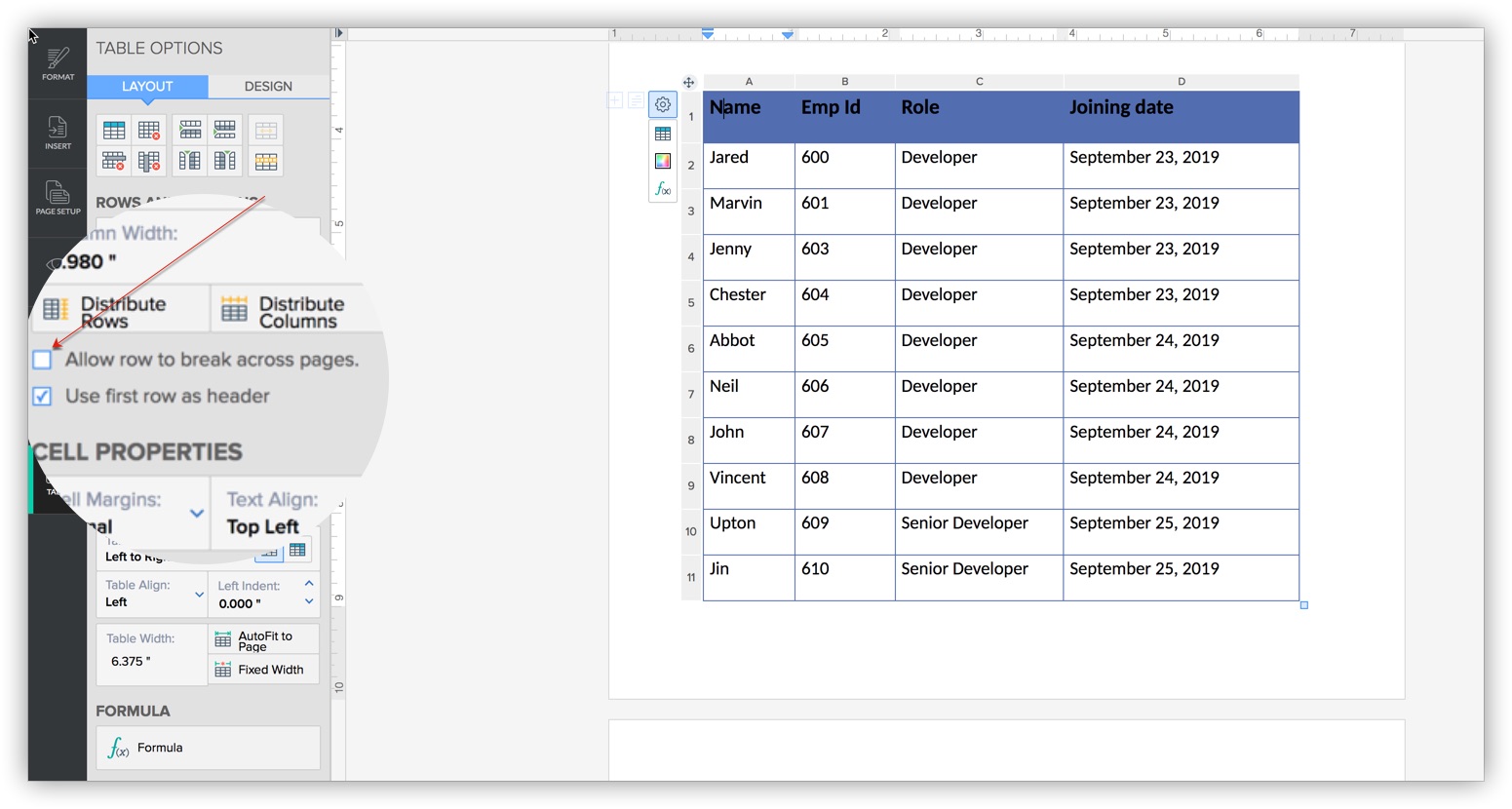
Task: Uncheck Use first row as header
Action: (42, 396)
